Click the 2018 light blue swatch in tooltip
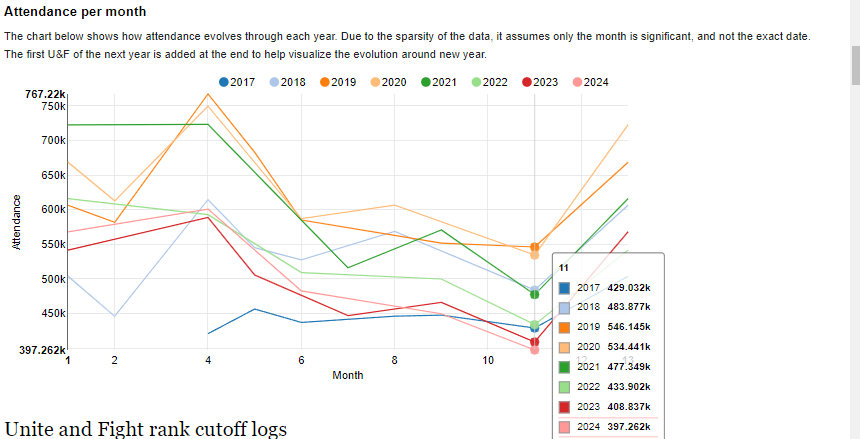This screenshot has height=439, width=860. (564, 307)
